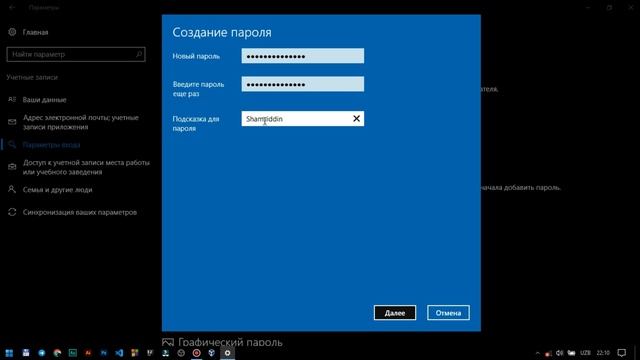
Task: Focus the Введите пароль еще раз field
Action: click(x=302, y=84)
